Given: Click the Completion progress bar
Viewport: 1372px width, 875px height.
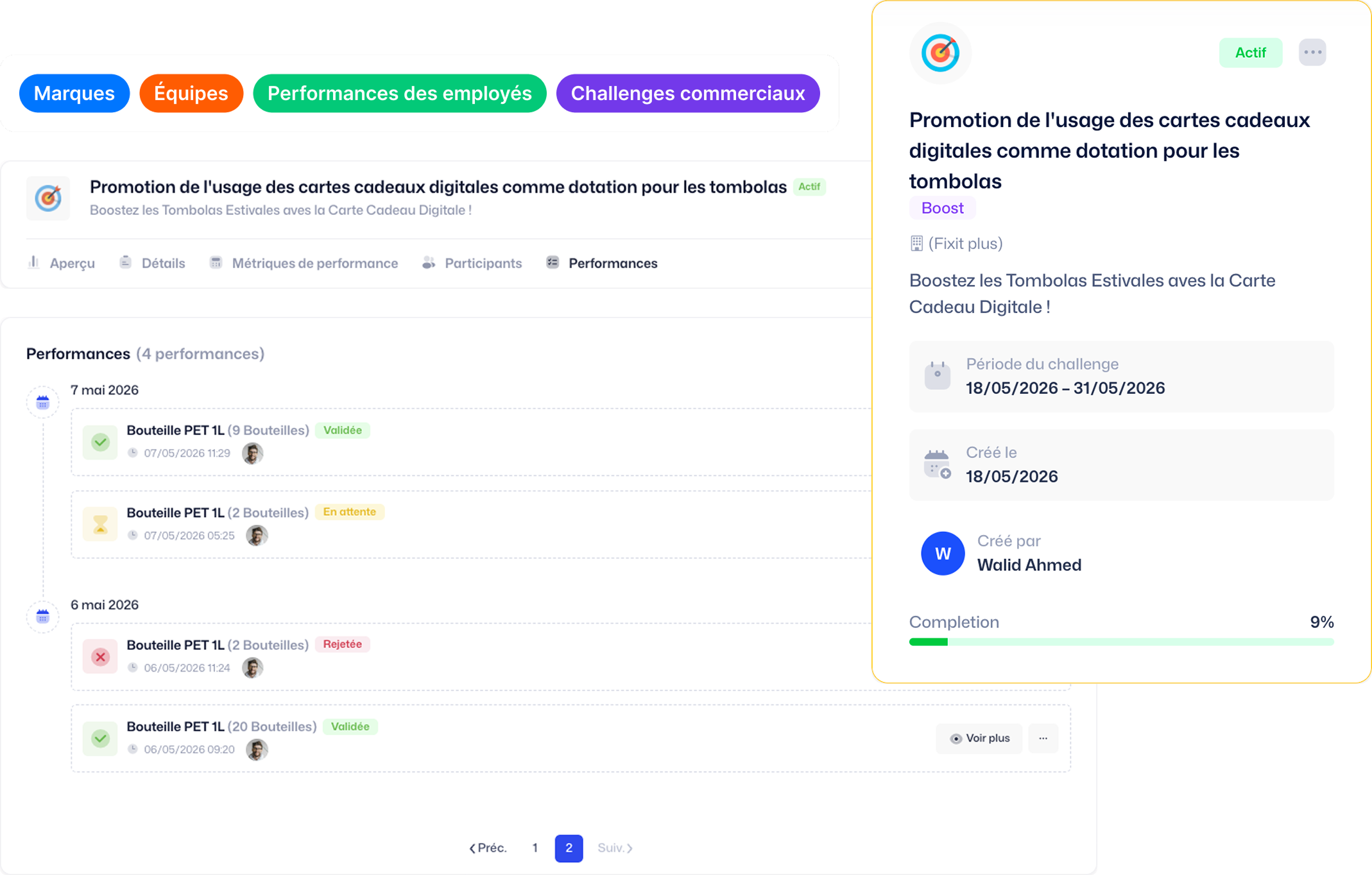Looking at the screenshot, I should tap(1121, 641).
